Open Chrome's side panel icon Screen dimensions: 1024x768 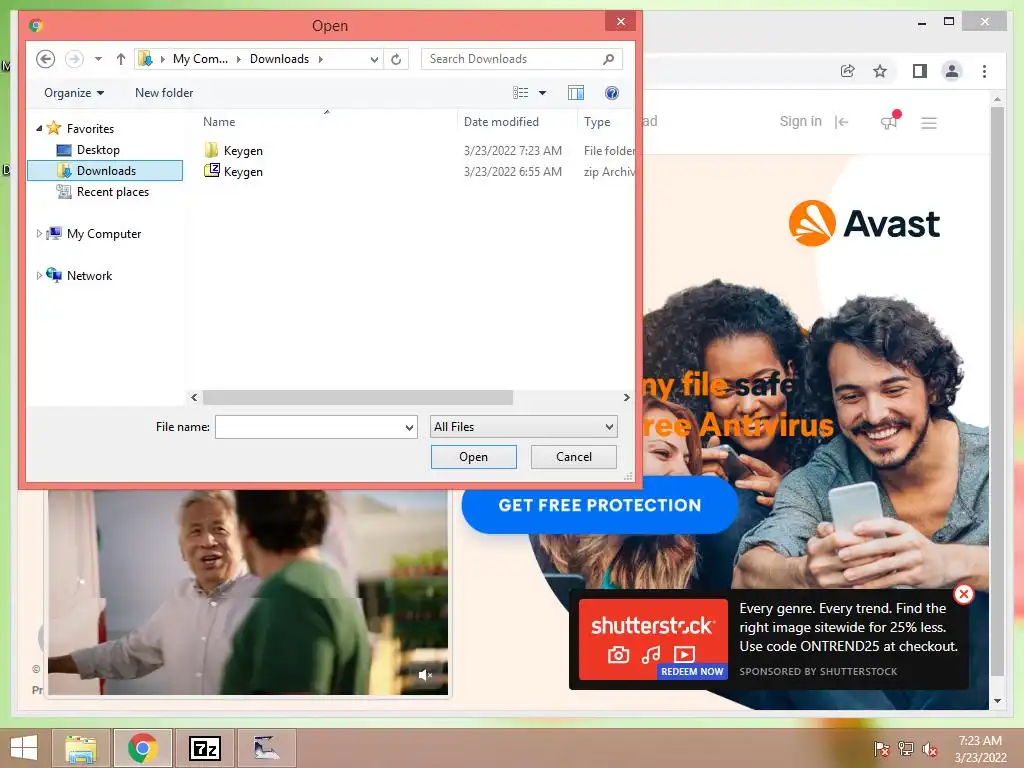[x=920, y=71]
